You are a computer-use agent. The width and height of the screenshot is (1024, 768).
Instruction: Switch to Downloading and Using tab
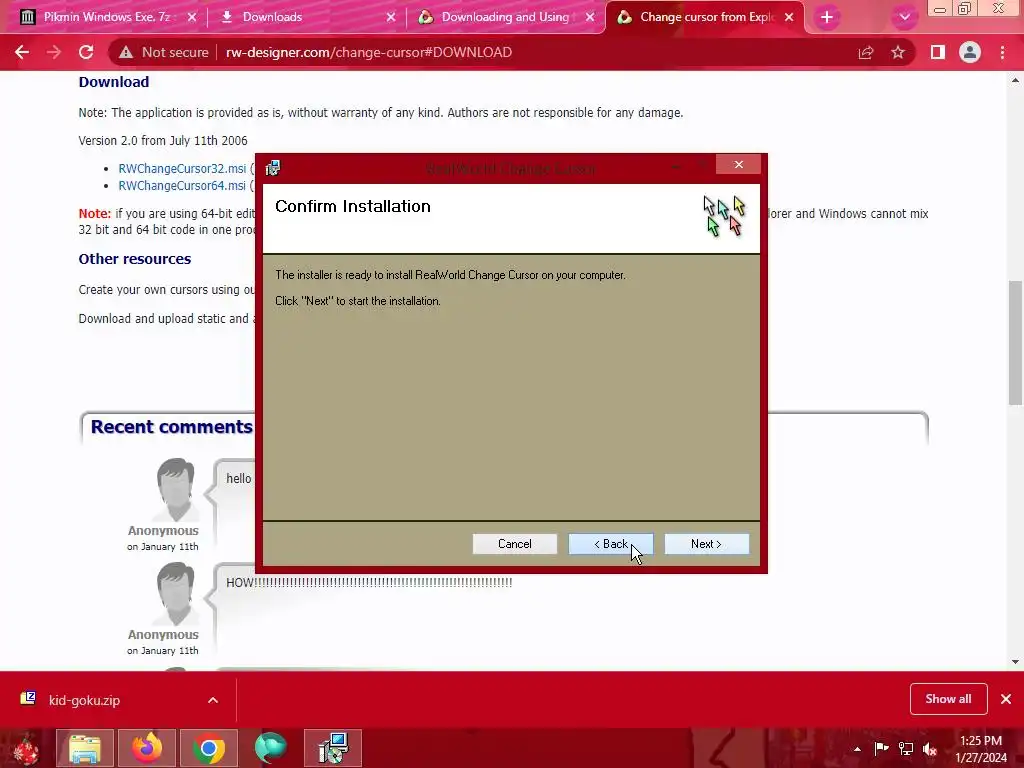click(x=505, y=17)
